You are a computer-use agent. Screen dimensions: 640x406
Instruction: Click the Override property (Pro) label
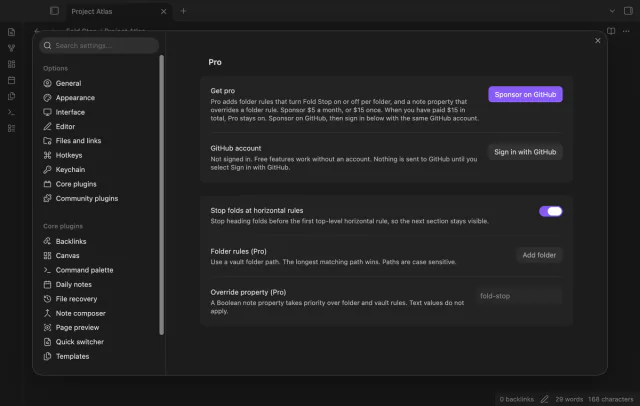pyautogui.click(x=248, y=292)
